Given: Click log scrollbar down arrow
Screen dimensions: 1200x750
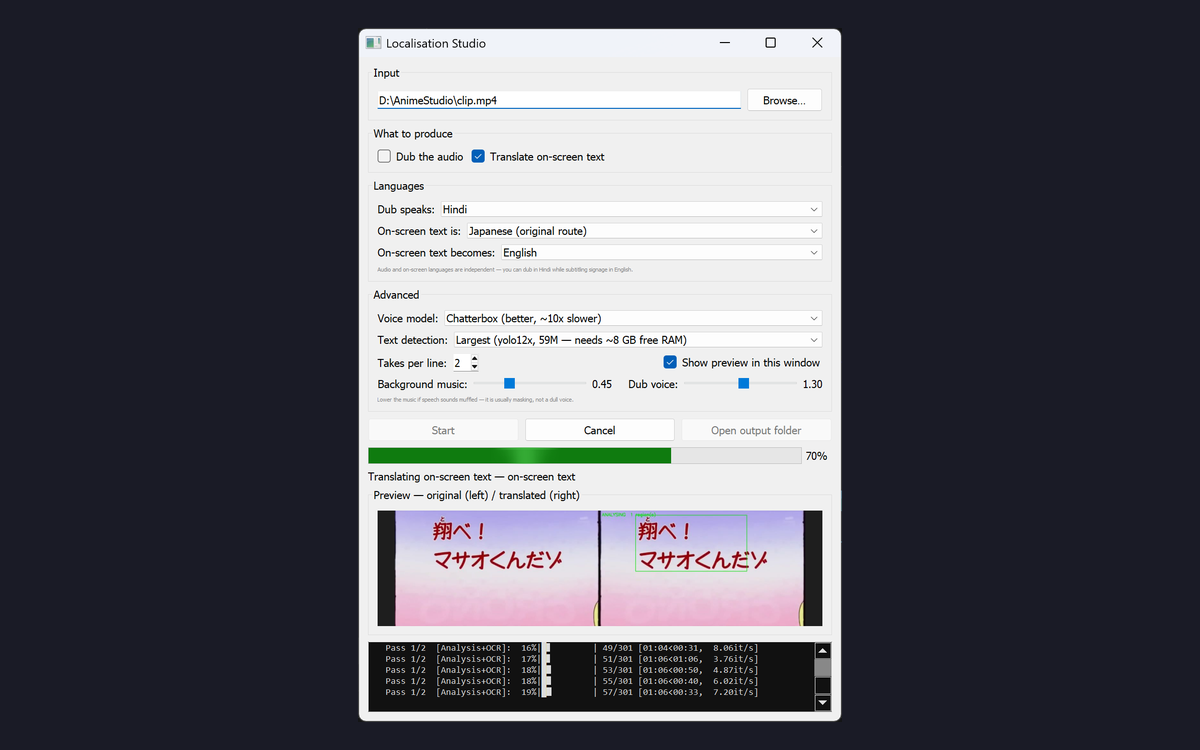Looking at the screenshot, I should [823, 703].
